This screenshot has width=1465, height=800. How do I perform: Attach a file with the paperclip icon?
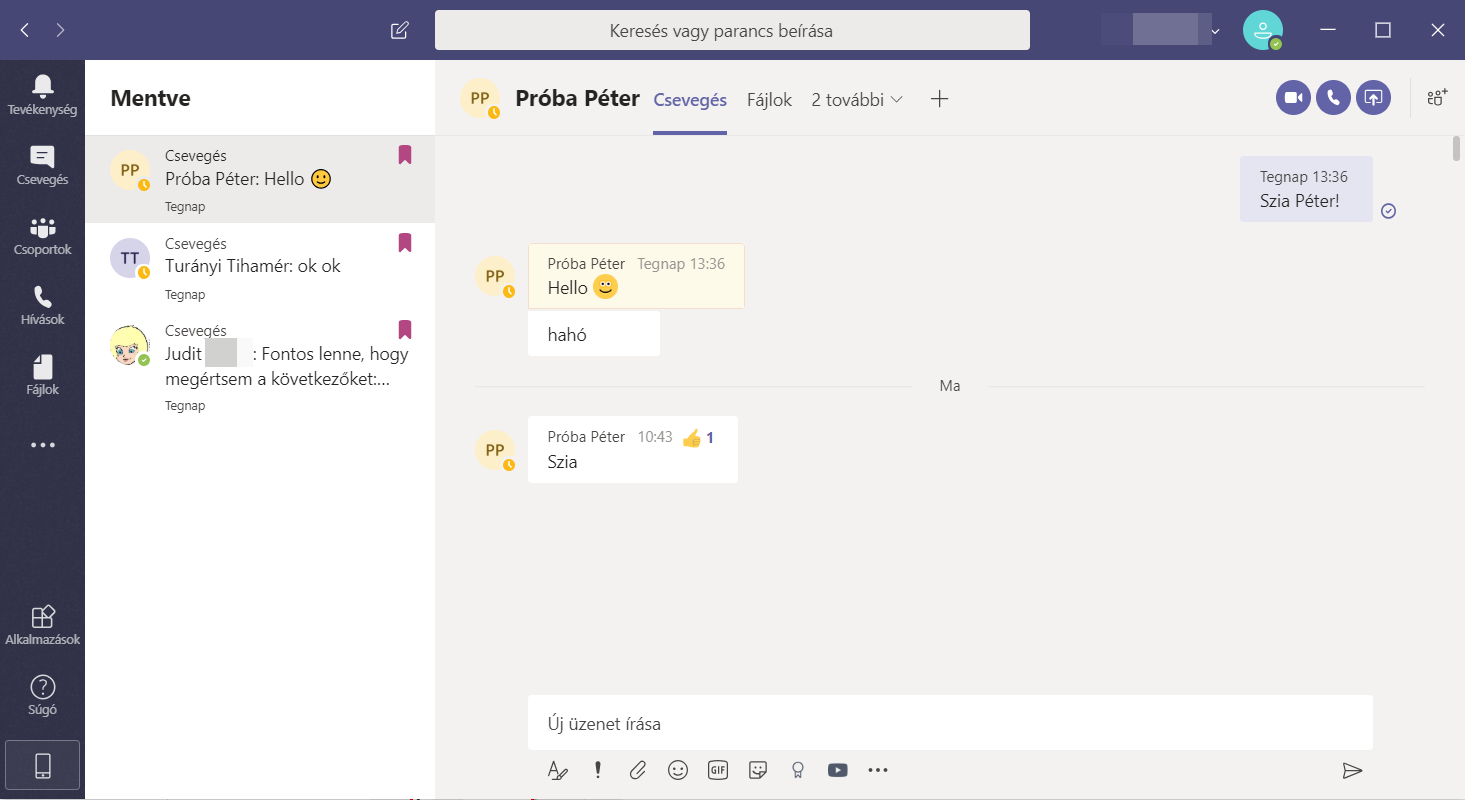637,770
